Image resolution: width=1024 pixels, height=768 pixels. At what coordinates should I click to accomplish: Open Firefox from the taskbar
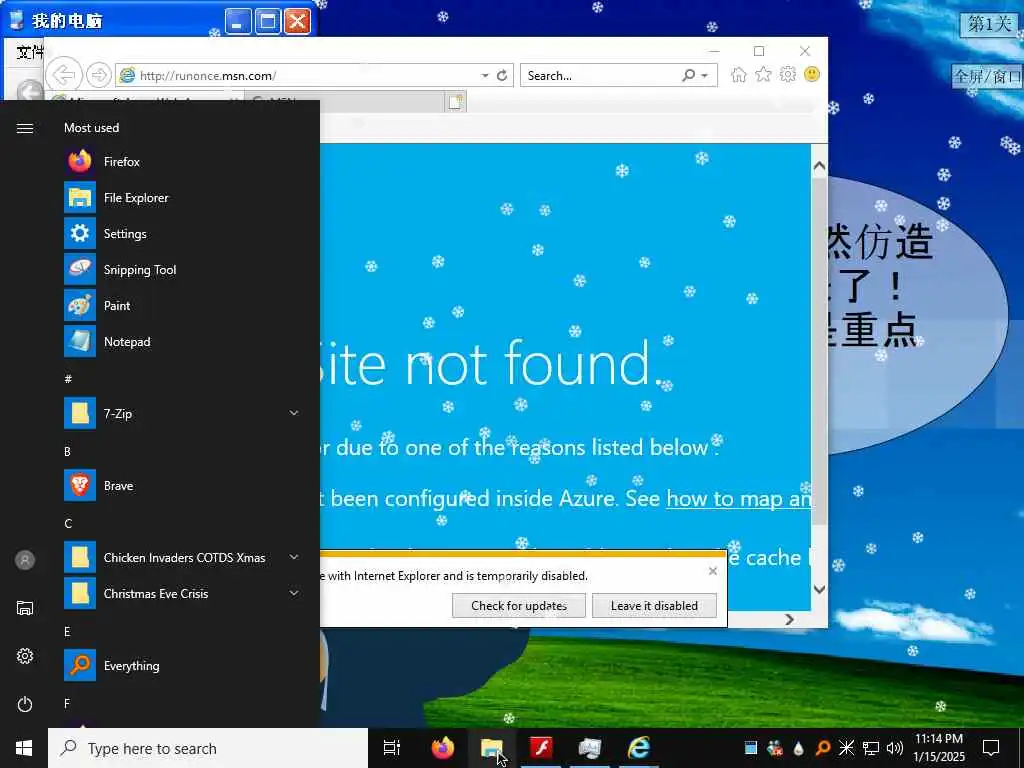click(x=443, y=748)
